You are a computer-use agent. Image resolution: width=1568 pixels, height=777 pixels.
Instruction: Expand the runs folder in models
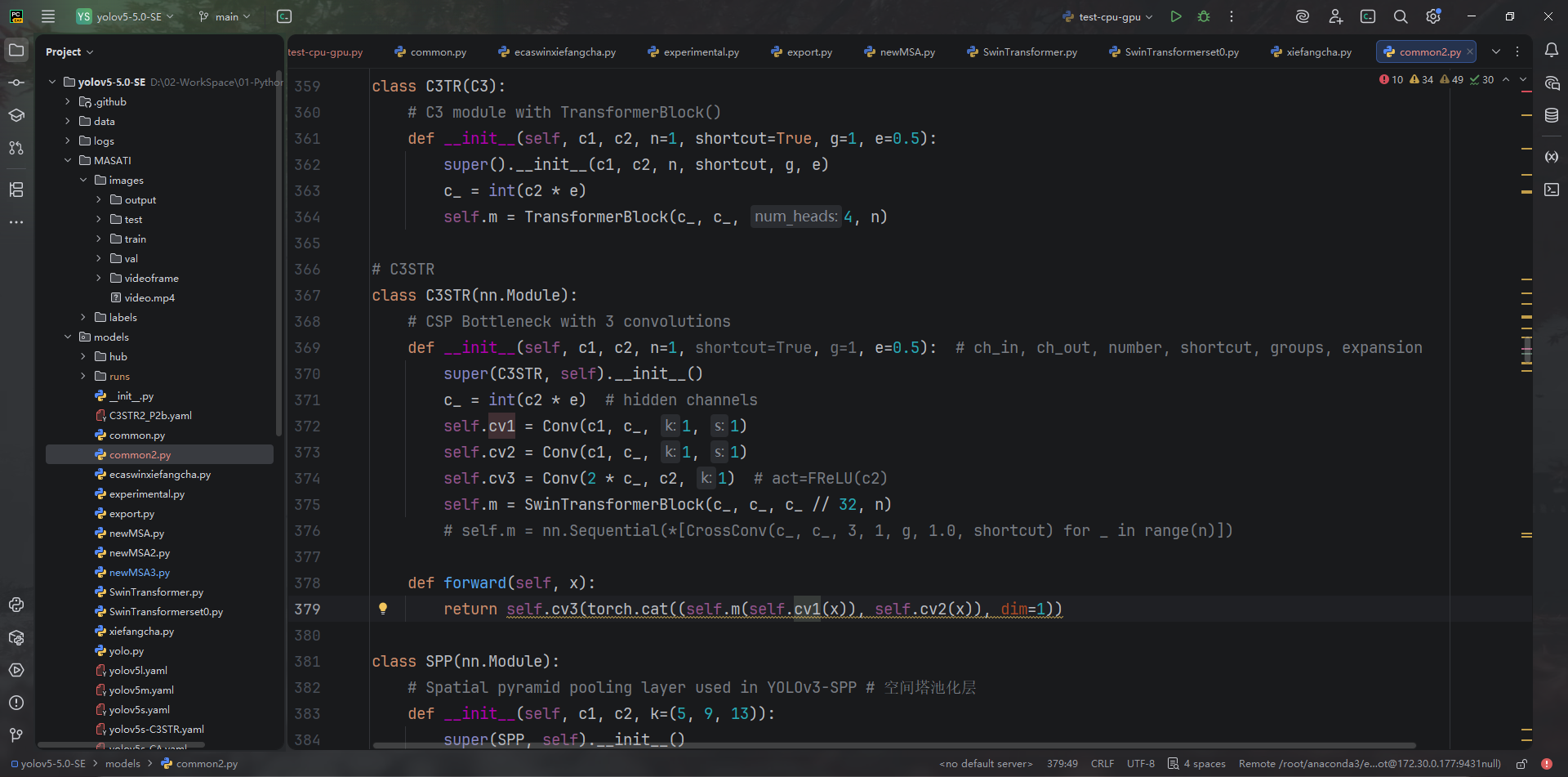coord(83,377)
